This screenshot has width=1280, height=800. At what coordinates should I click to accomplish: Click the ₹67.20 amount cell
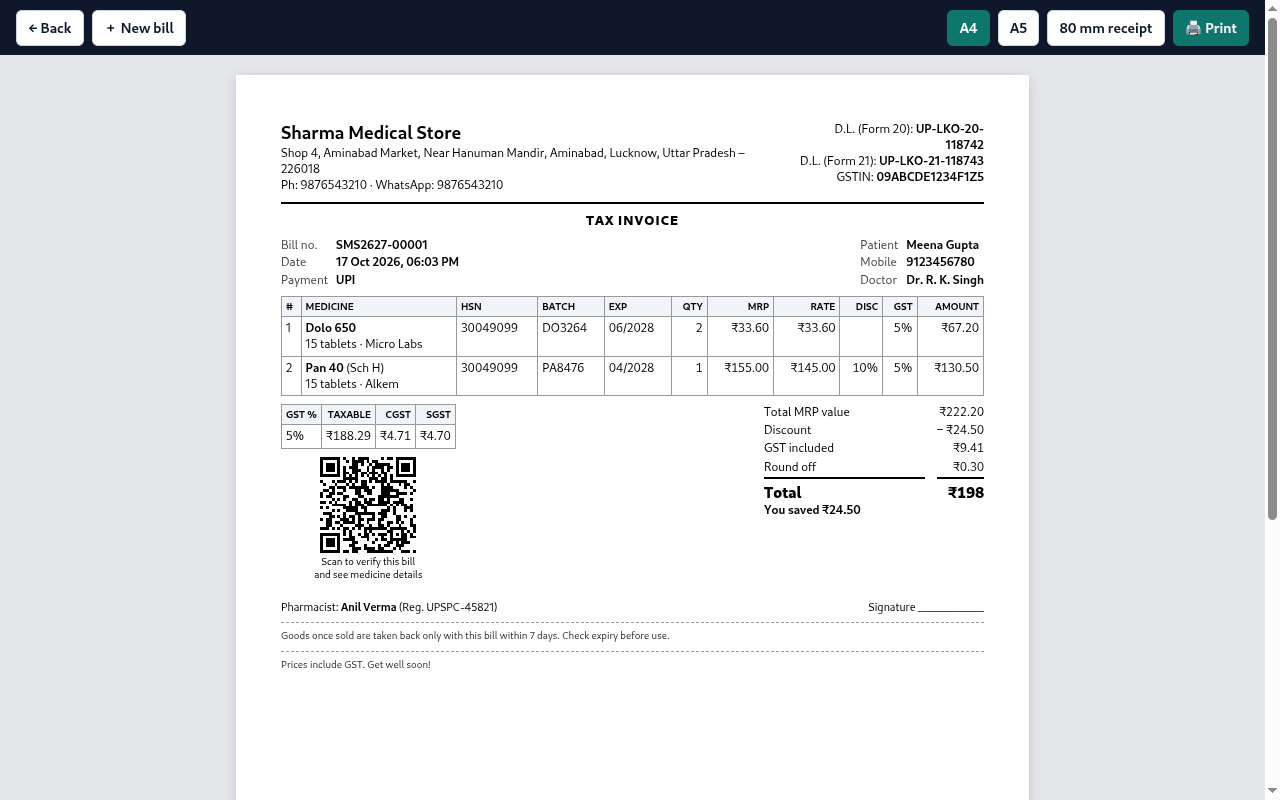[950, 337]
